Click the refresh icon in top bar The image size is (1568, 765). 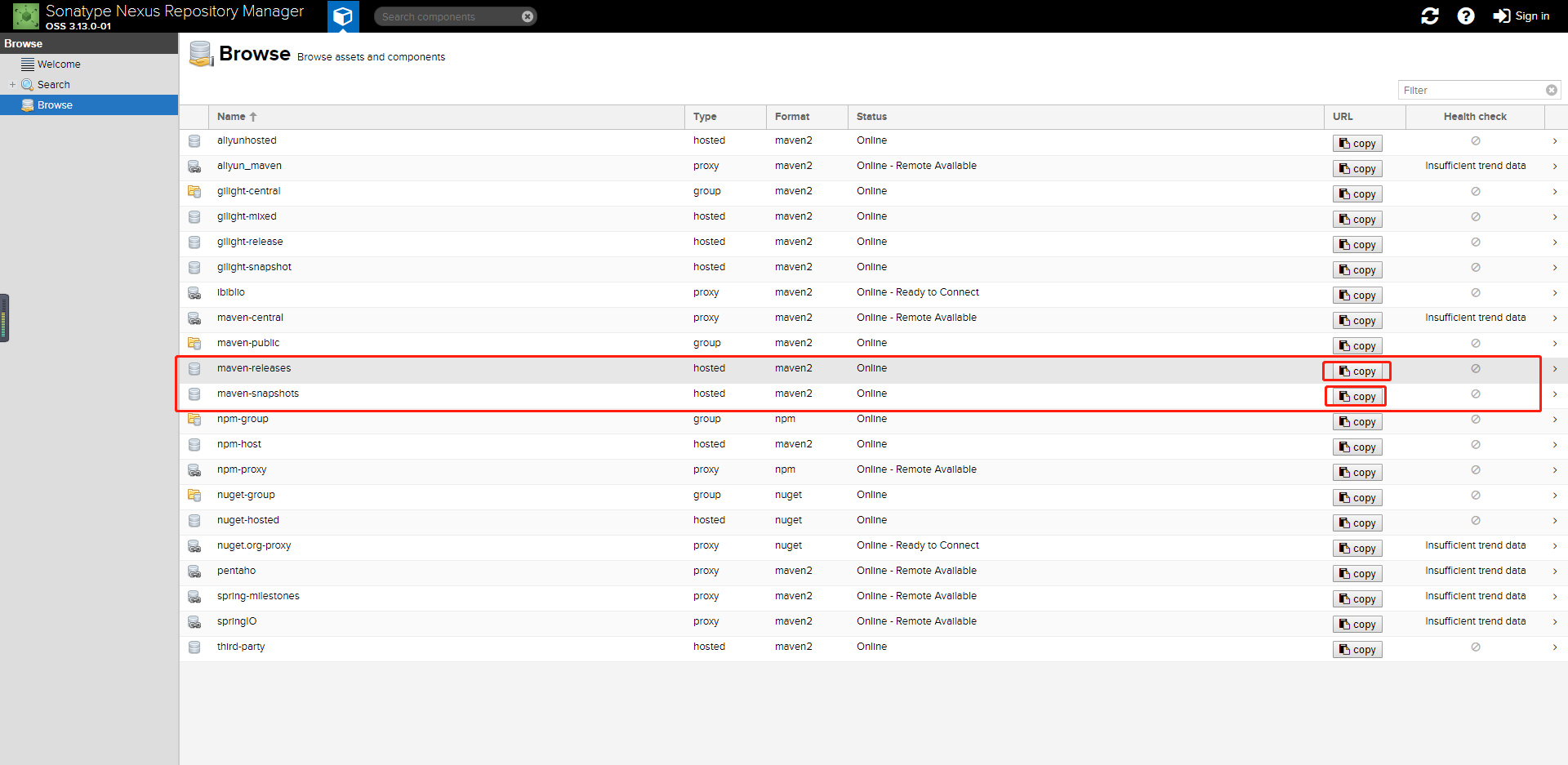(1430, 16)
